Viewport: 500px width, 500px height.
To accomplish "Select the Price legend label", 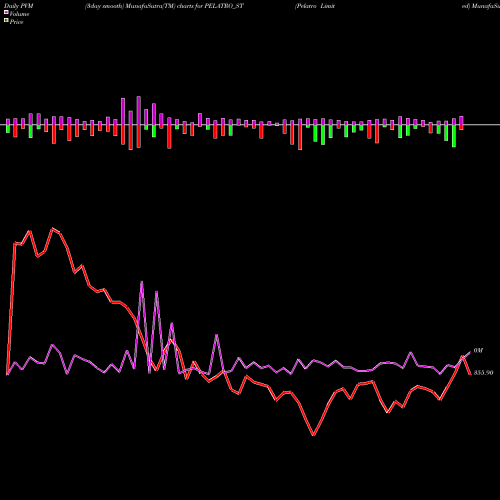I will pyautogui.click(x=17, y=22).
